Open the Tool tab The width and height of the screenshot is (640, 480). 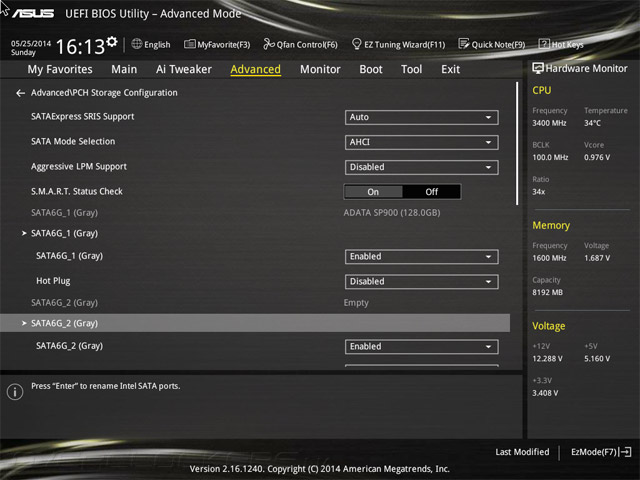(x=411, y=69)
